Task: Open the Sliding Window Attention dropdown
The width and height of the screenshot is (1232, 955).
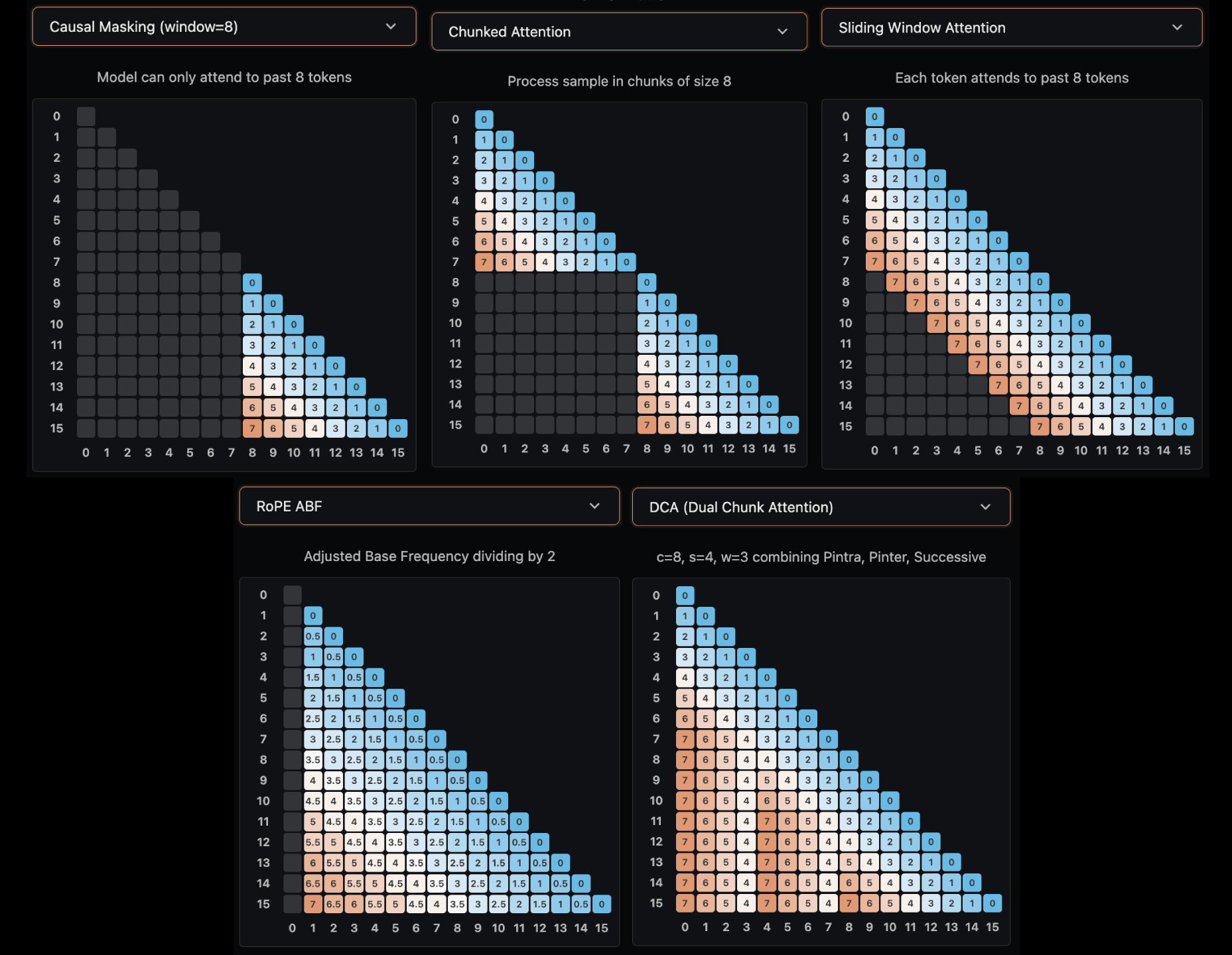Action: point(1011,27)
